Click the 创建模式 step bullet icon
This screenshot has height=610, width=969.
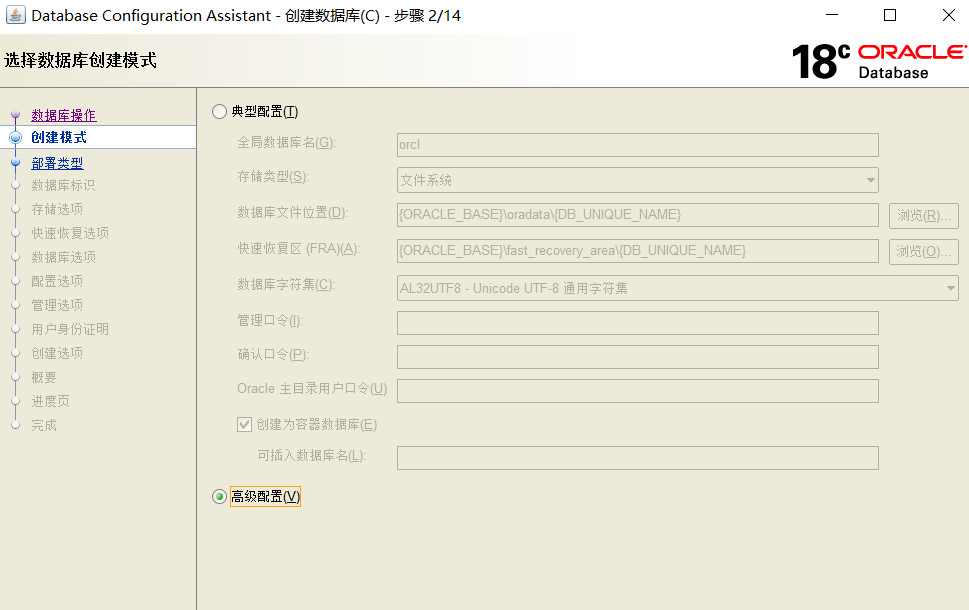point(15,137)
